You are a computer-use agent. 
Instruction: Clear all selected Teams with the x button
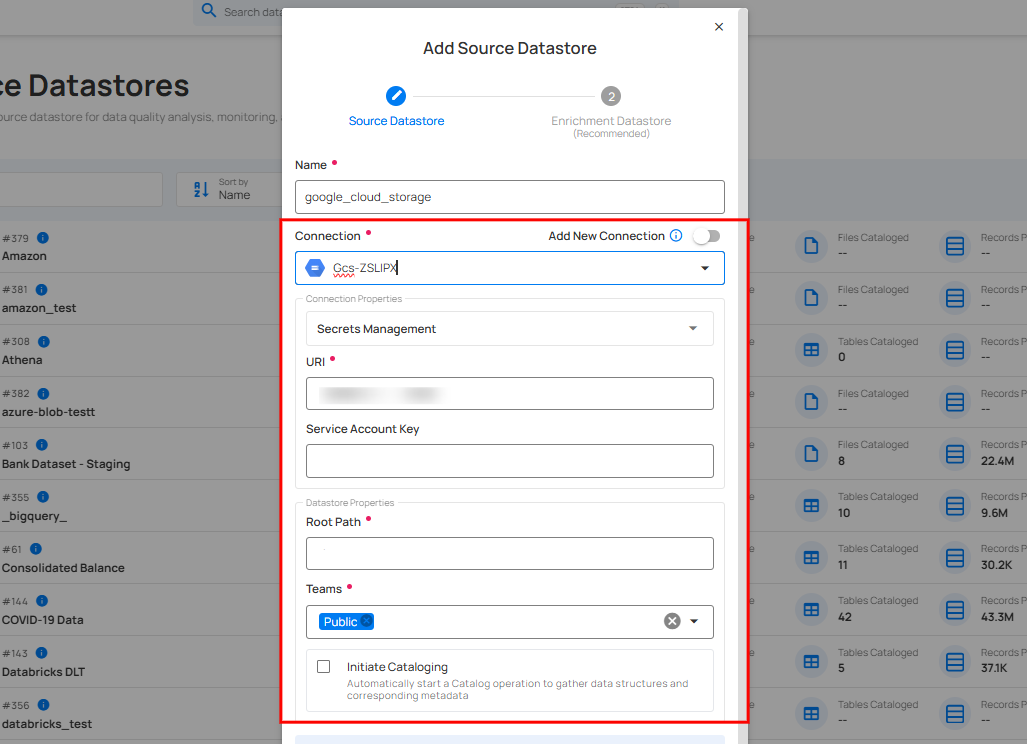tap(672, 621)
